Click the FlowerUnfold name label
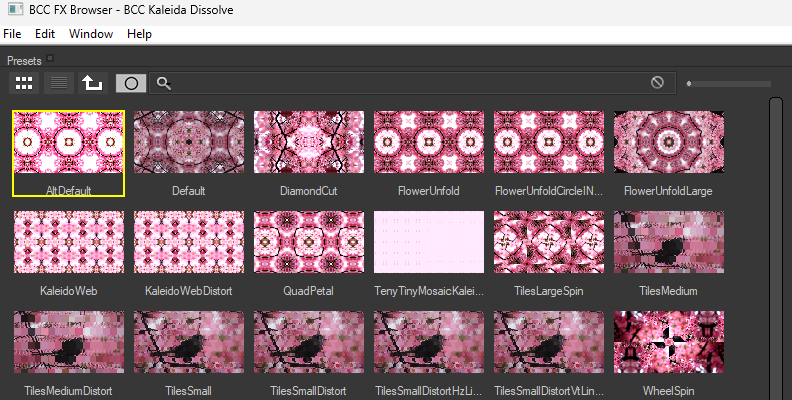Image resolution: width=792 pixels, height=400 pixels. click(x=429, y=191)
